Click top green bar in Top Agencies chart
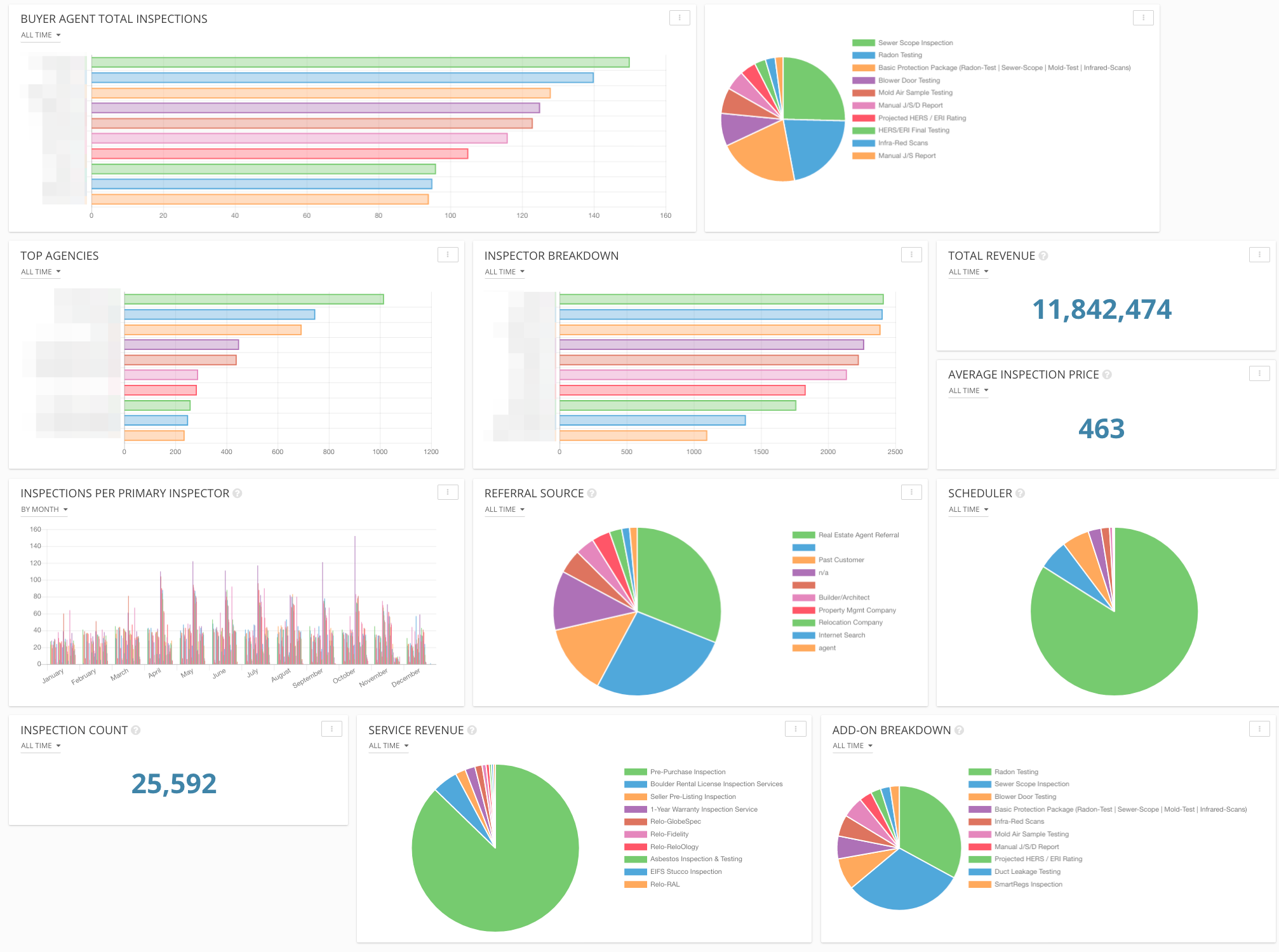This screenshot has height=952, width=1279. click(x=254, y=299)
